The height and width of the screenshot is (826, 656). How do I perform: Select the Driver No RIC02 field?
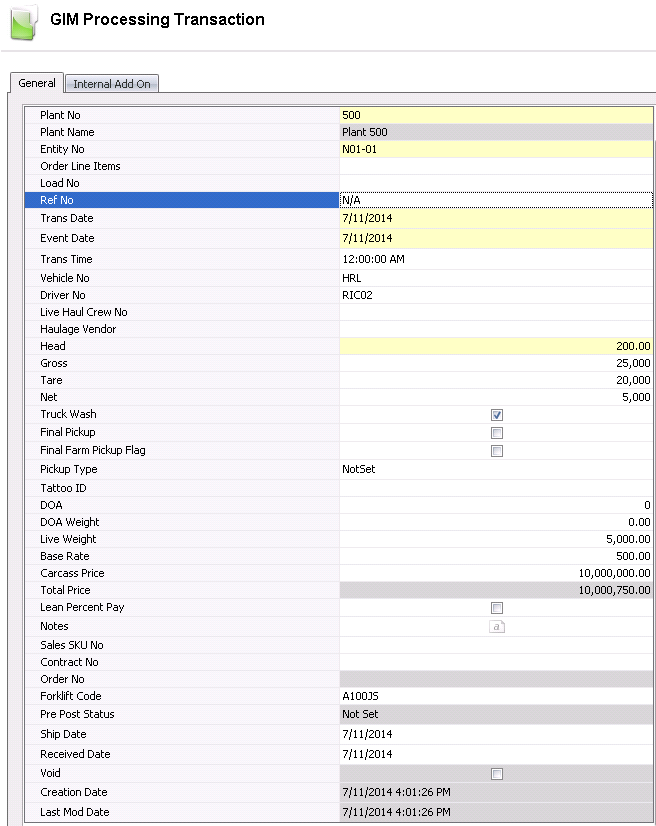click(496, 295)
